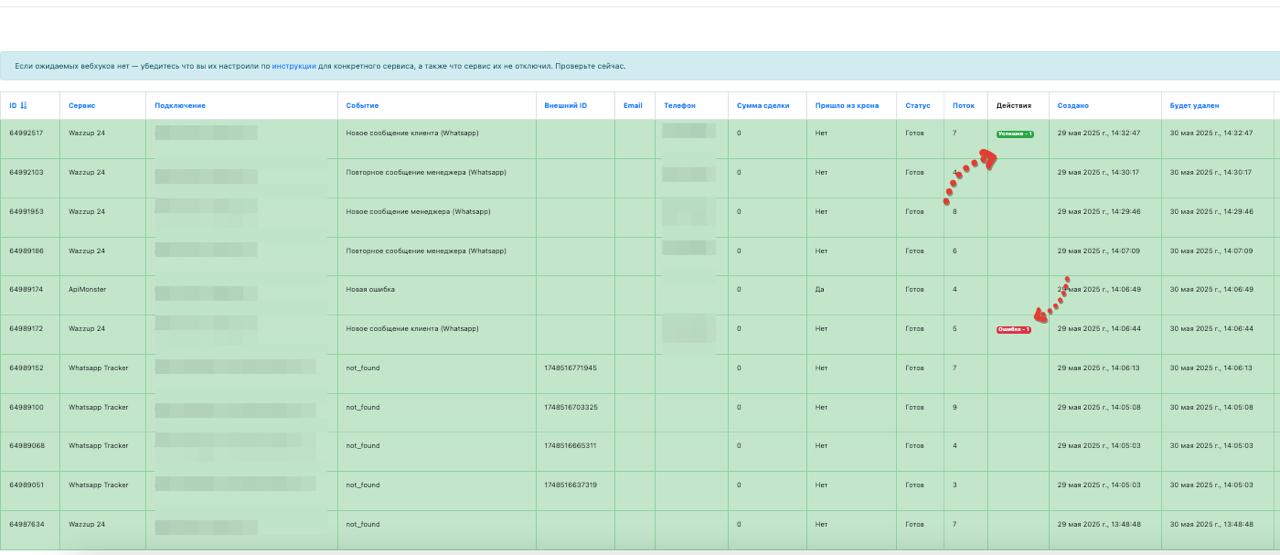Select webhook ID 64989068
This screenshot has height=555, width=1280.
(x=25, y=446)
